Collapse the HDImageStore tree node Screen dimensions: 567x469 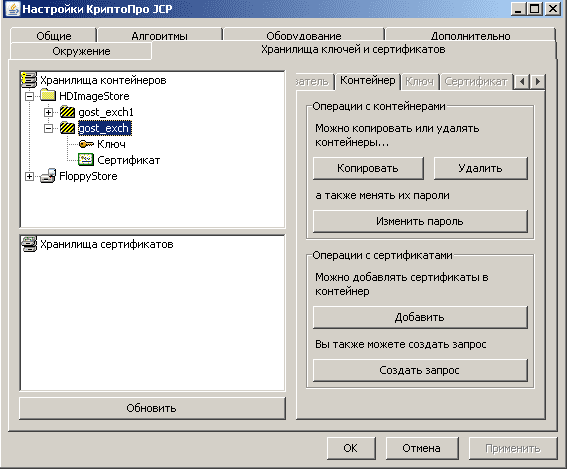(x=29, y=96)
